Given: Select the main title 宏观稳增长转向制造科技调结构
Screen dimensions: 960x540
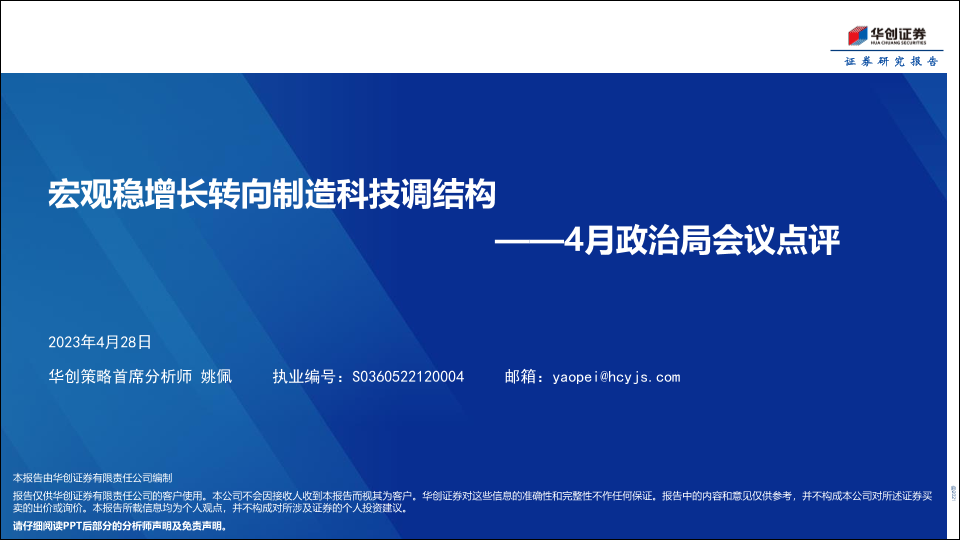Looking at the screenshot, I should pos(272,194).
